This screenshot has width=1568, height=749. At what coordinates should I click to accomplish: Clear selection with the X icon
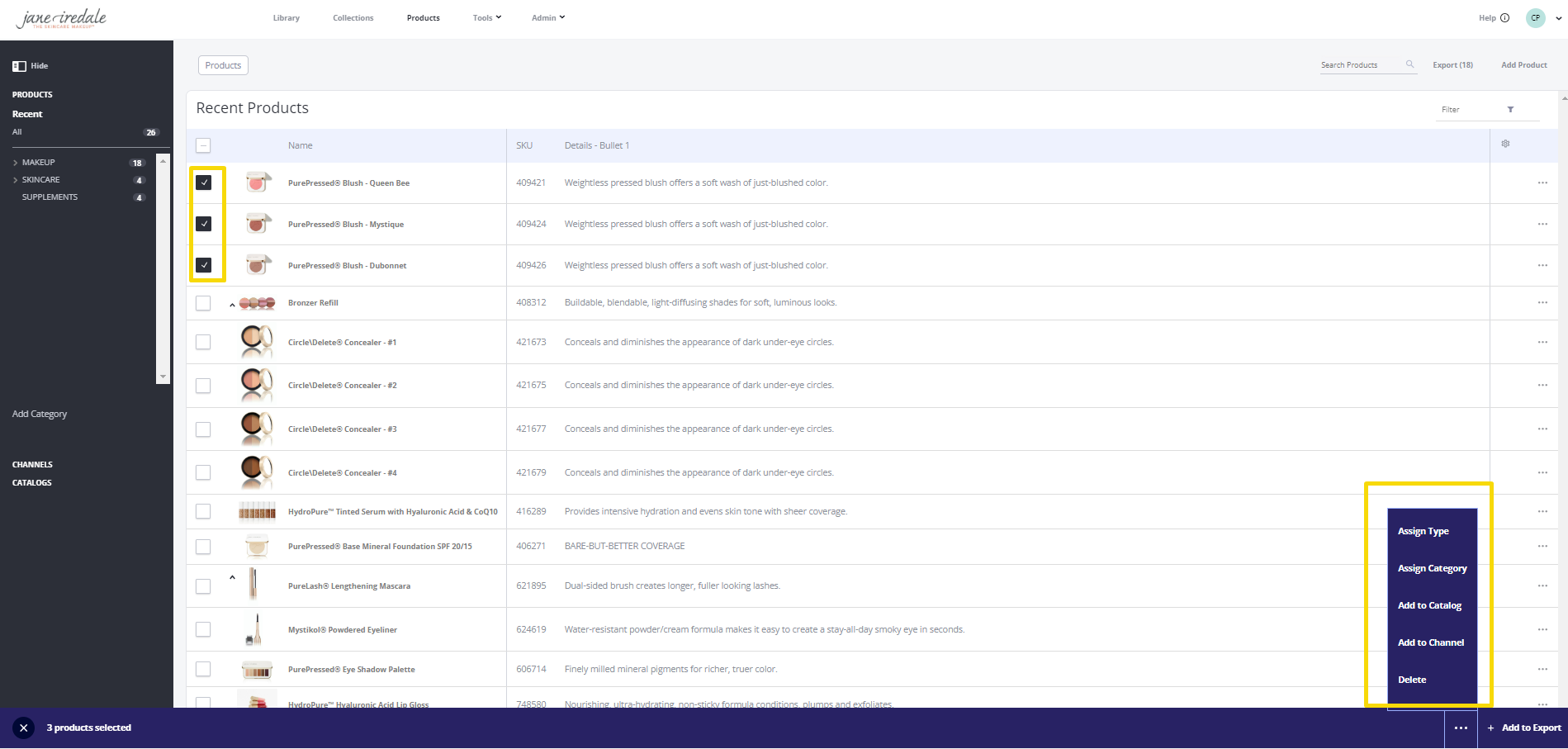24,728
